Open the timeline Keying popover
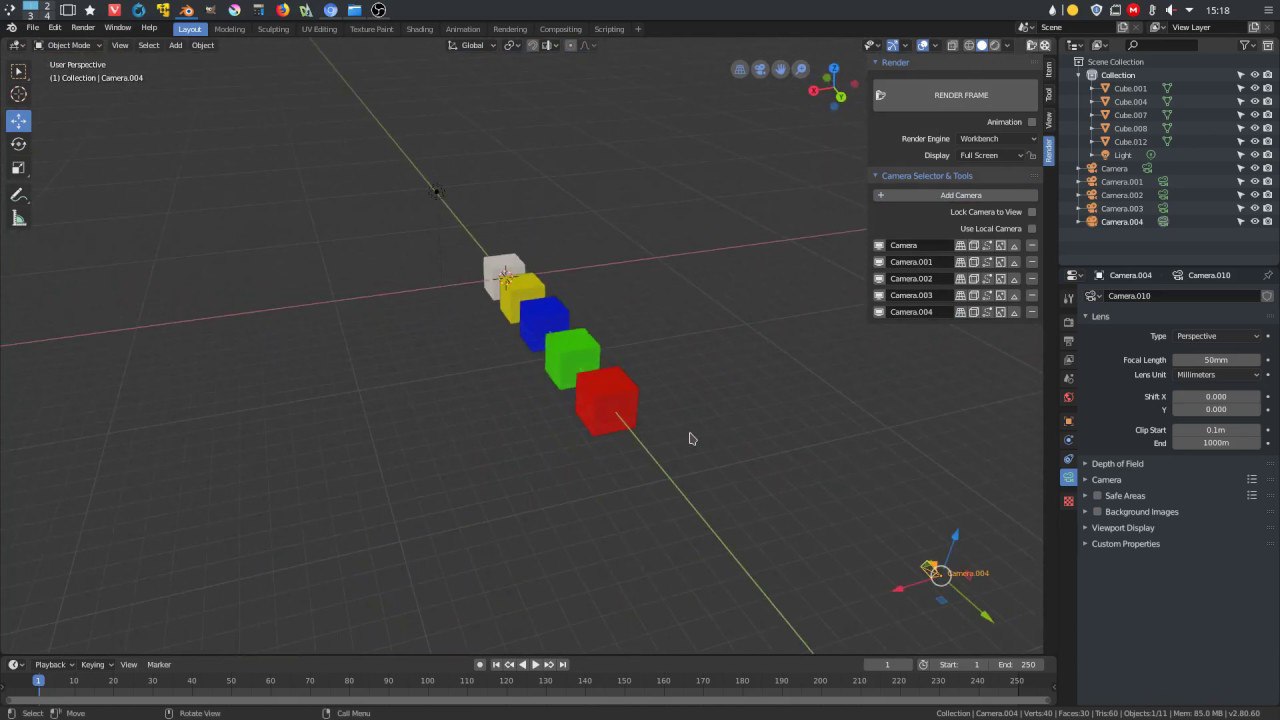The image size is (1280, 720). (x=96, y=665)
